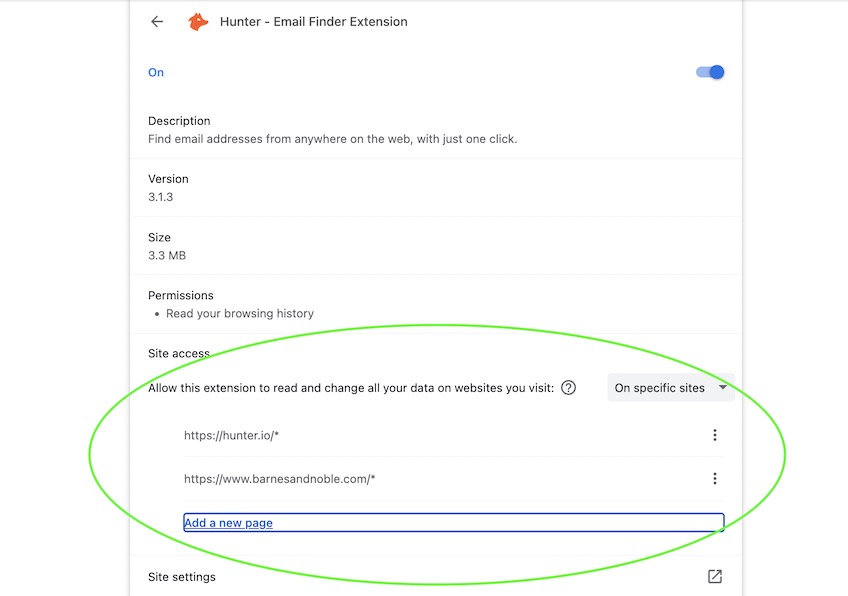Expand the On specific sites dropdown
Image resolution: width=848 pixels, height=596 pixels.
point(671,388)
